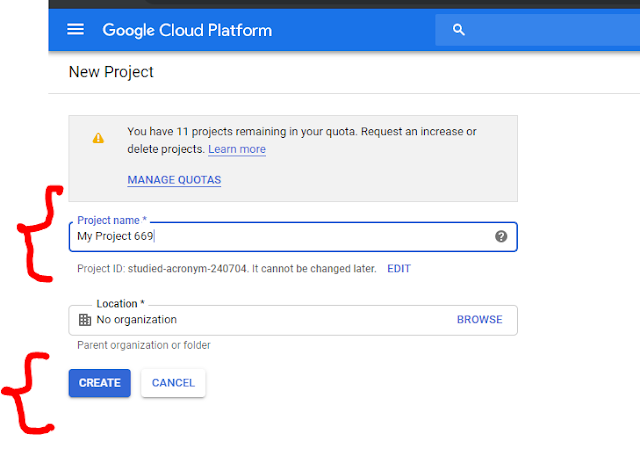Browse for a location with BROWSE

click(x=479, y=320)
